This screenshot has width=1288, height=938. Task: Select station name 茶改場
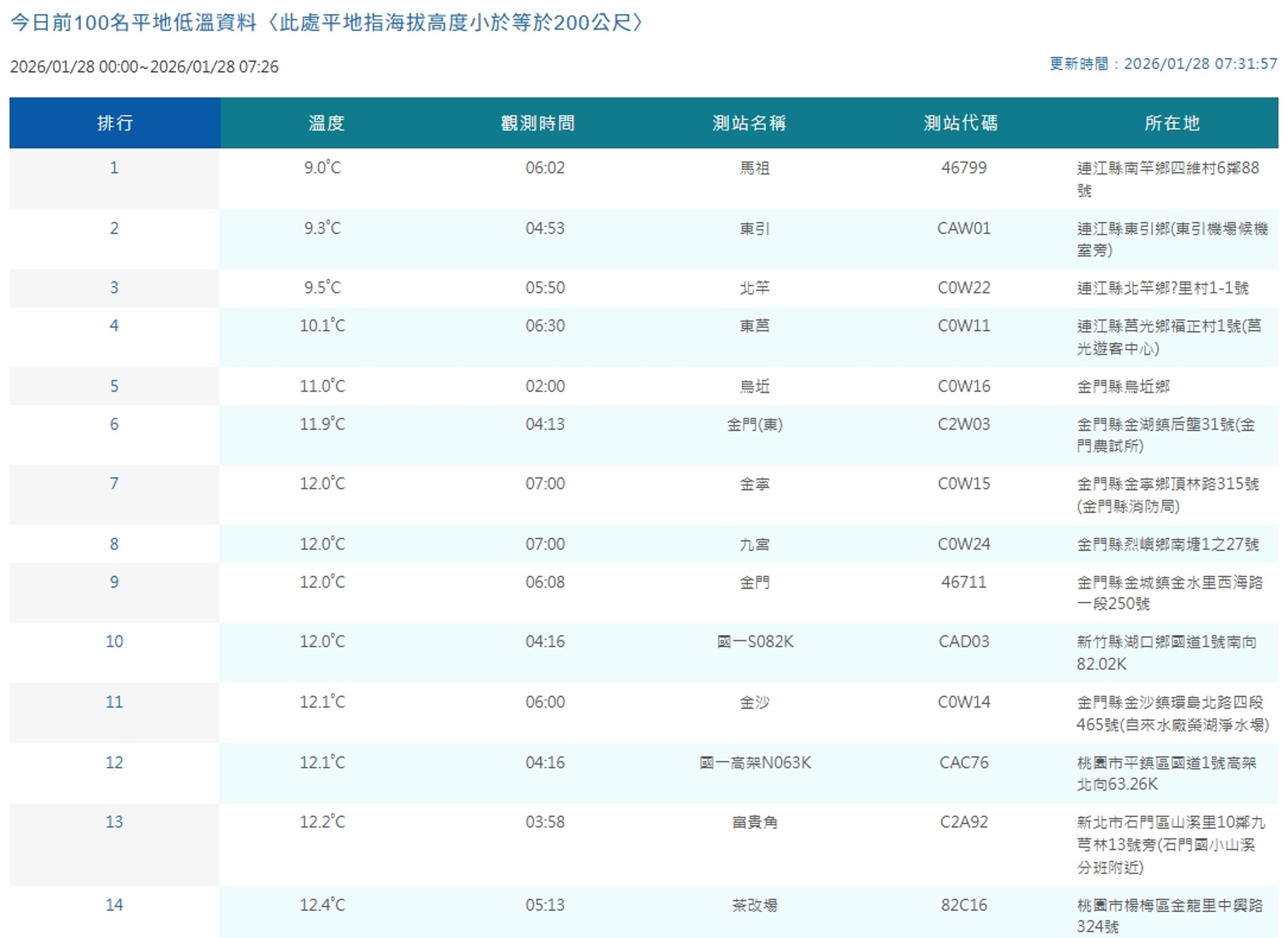755,906
